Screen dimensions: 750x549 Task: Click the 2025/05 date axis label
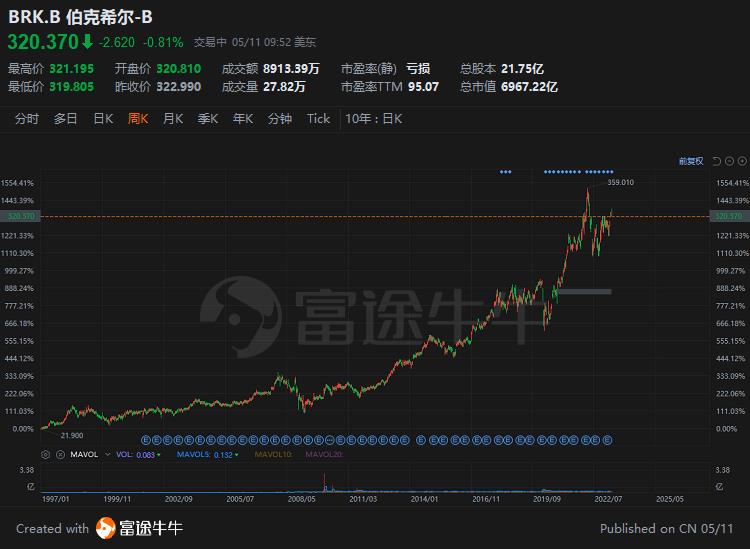(x=670, y=499)
